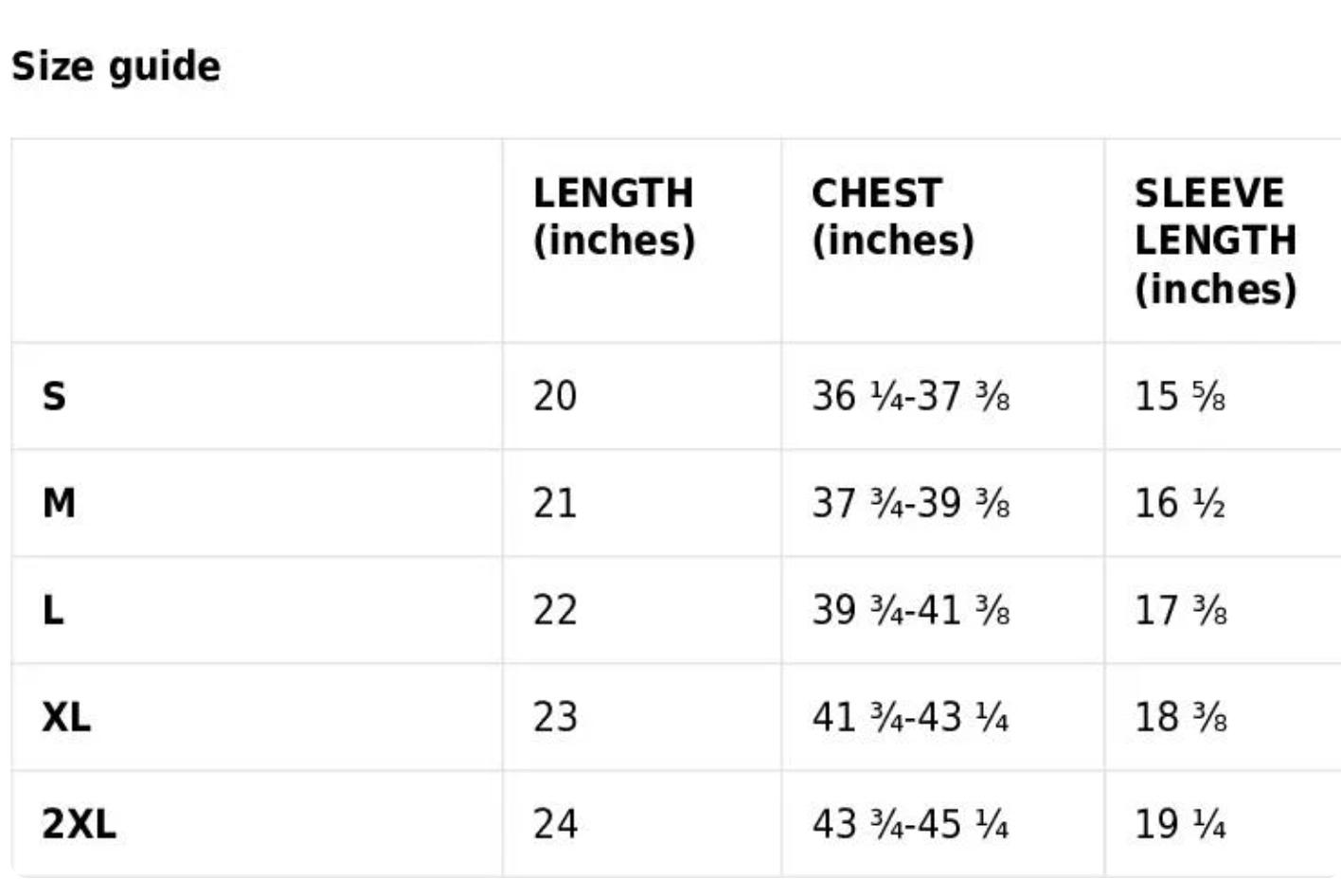
Task: Click sleeve length value 15 ⅝
Action: pos(1179,396)
